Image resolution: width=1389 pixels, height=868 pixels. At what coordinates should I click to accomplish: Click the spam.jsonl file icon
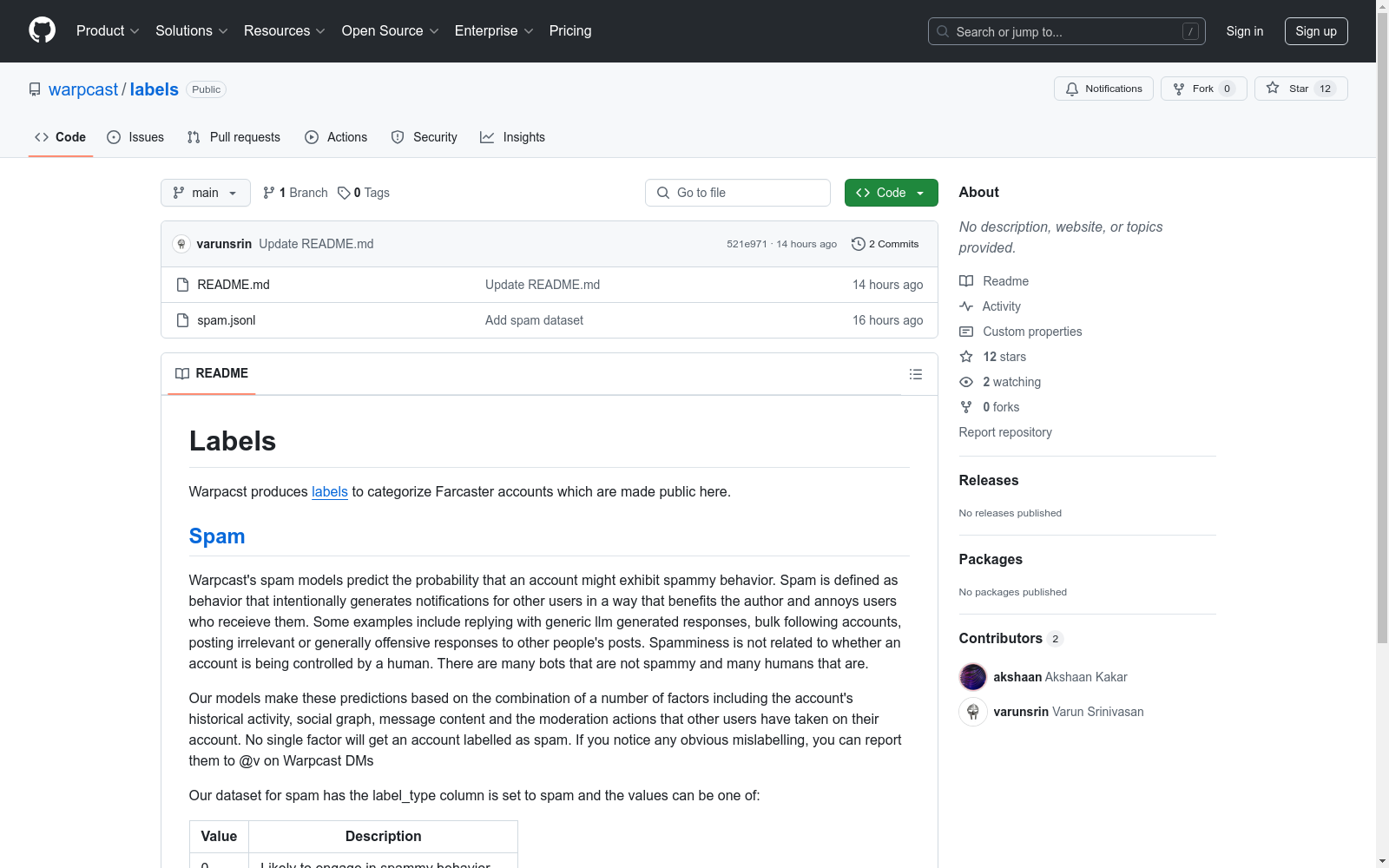tap(182, 320)
